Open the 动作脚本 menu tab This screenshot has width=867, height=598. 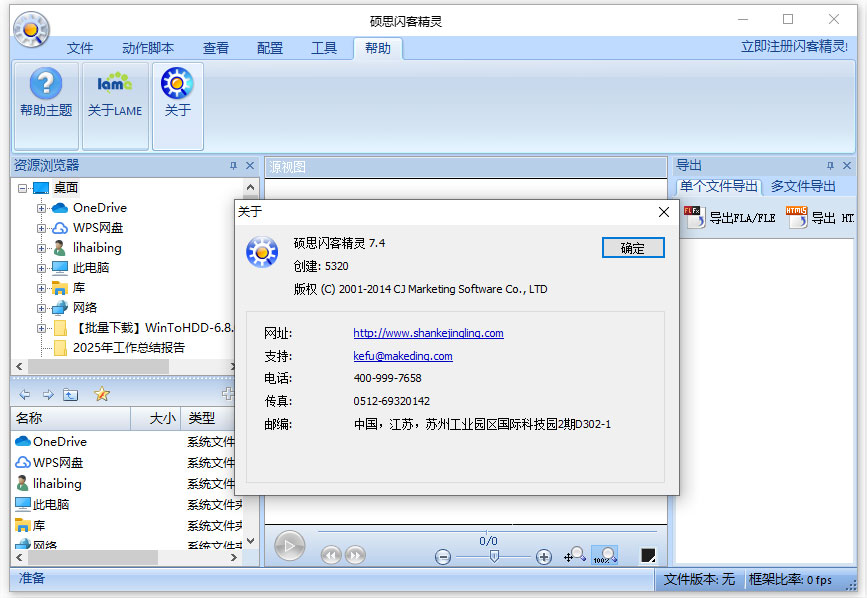tap(148, 49)
